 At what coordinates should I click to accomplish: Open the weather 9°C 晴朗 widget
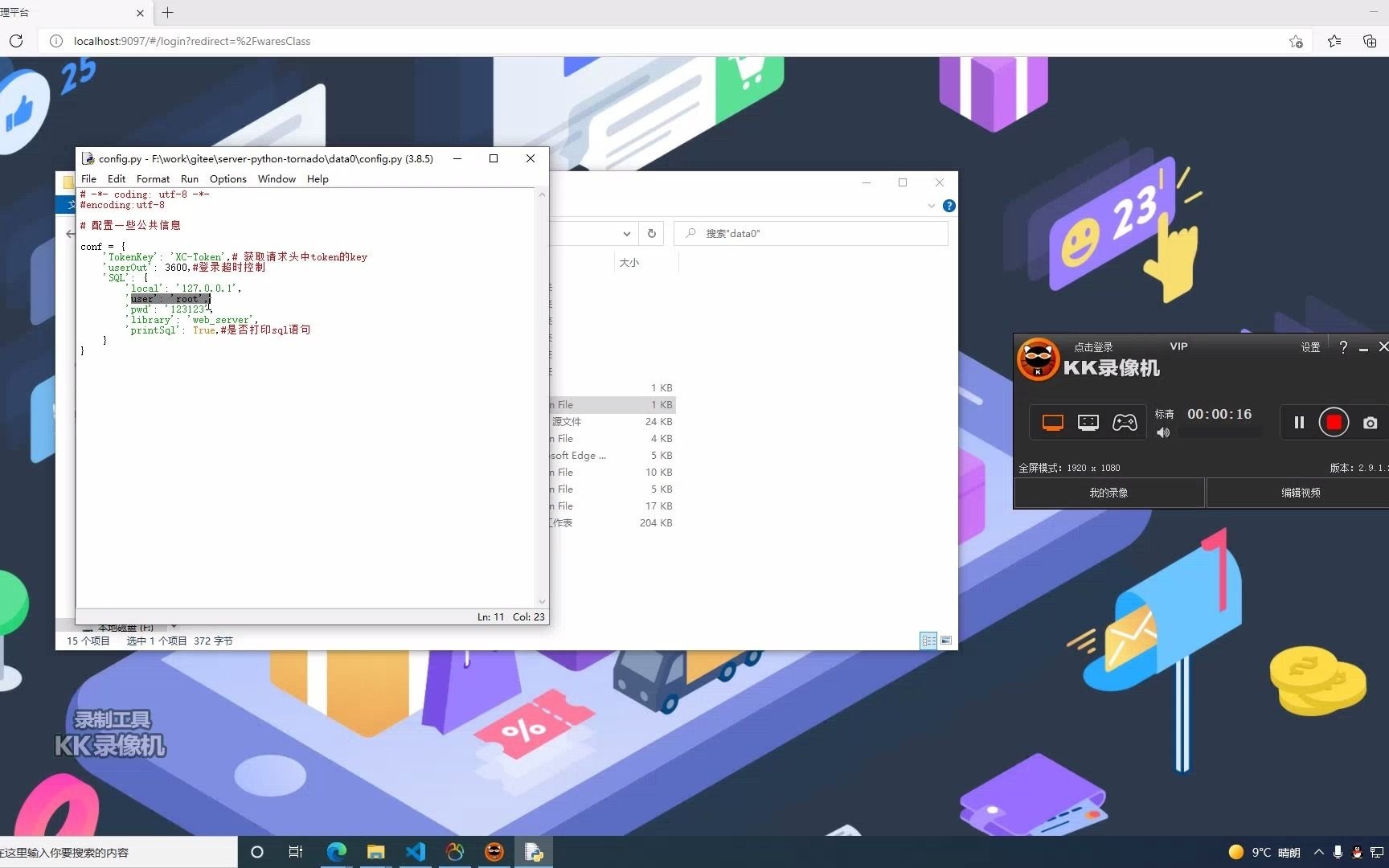pyautogui.click(x=1264, y=852)
